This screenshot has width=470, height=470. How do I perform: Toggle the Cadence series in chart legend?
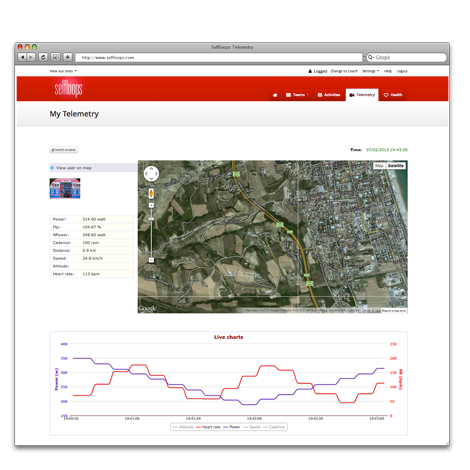[274, 427]
